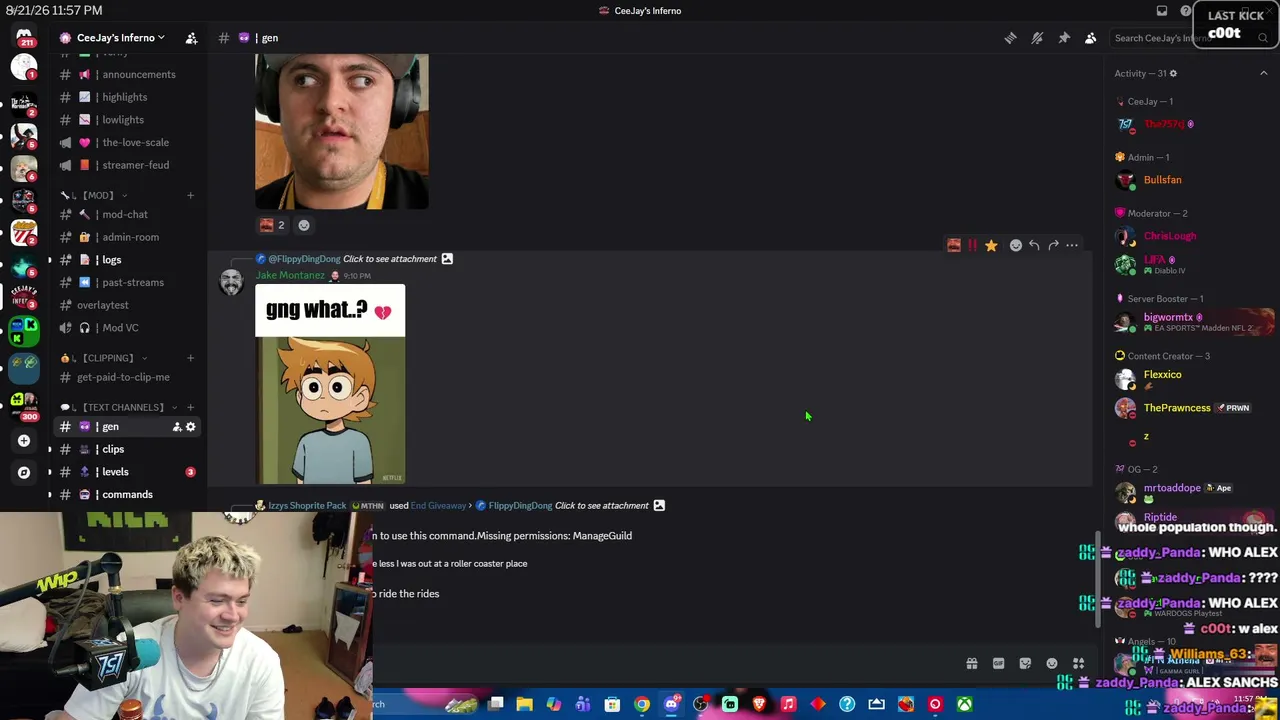Open the Apps launcher in message bar

(x=1079, y=663)
